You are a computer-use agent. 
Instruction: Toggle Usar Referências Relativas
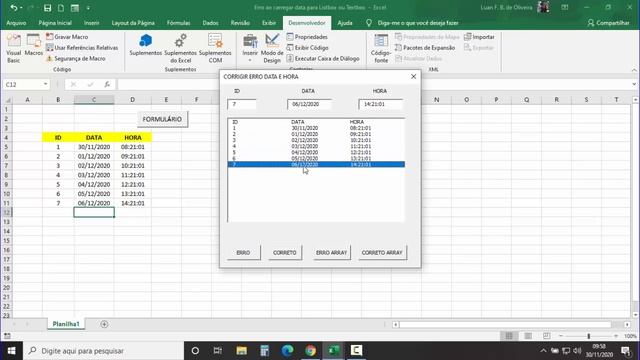pos(82,48)
